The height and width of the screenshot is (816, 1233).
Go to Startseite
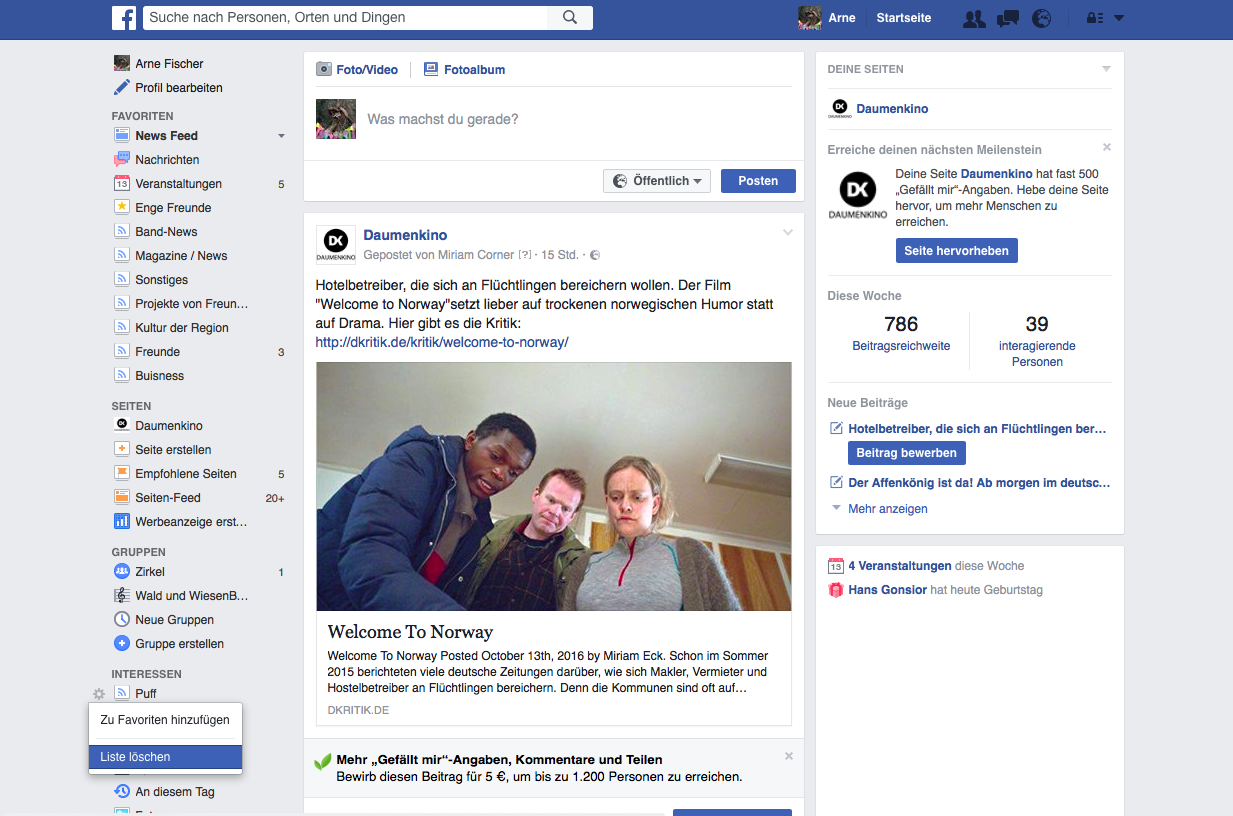pyautogui.click(x=904, y=18)
